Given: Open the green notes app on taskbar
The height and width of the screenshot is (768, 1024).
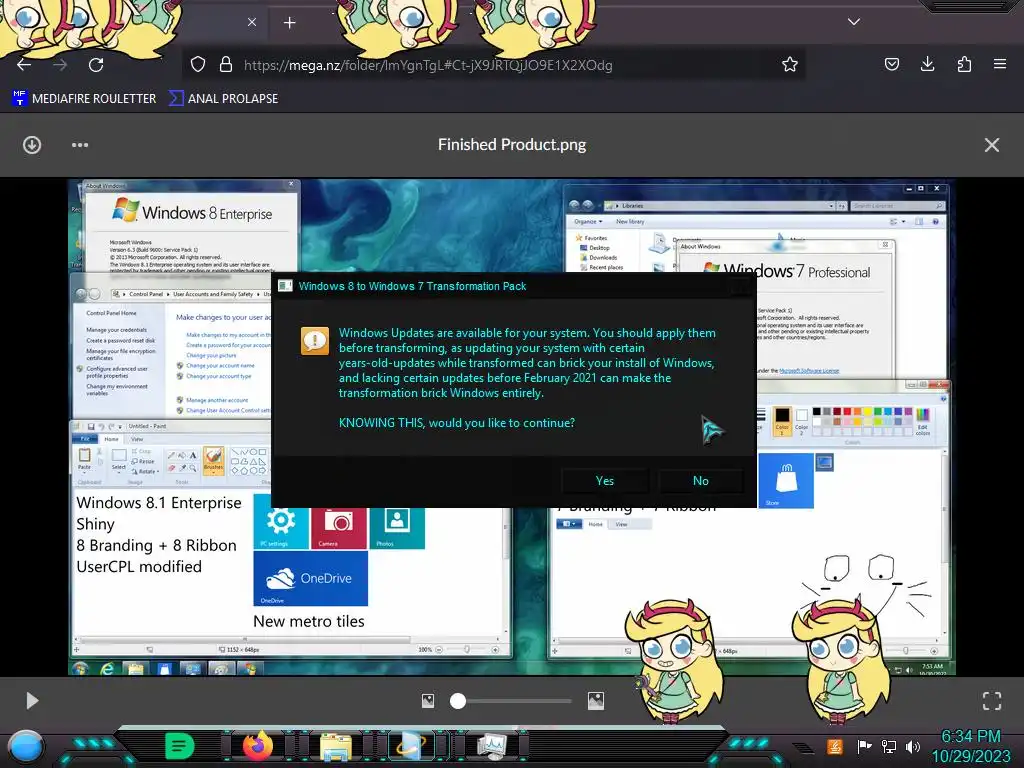Looking at the screenshot, I should click(x=180, y=746).
